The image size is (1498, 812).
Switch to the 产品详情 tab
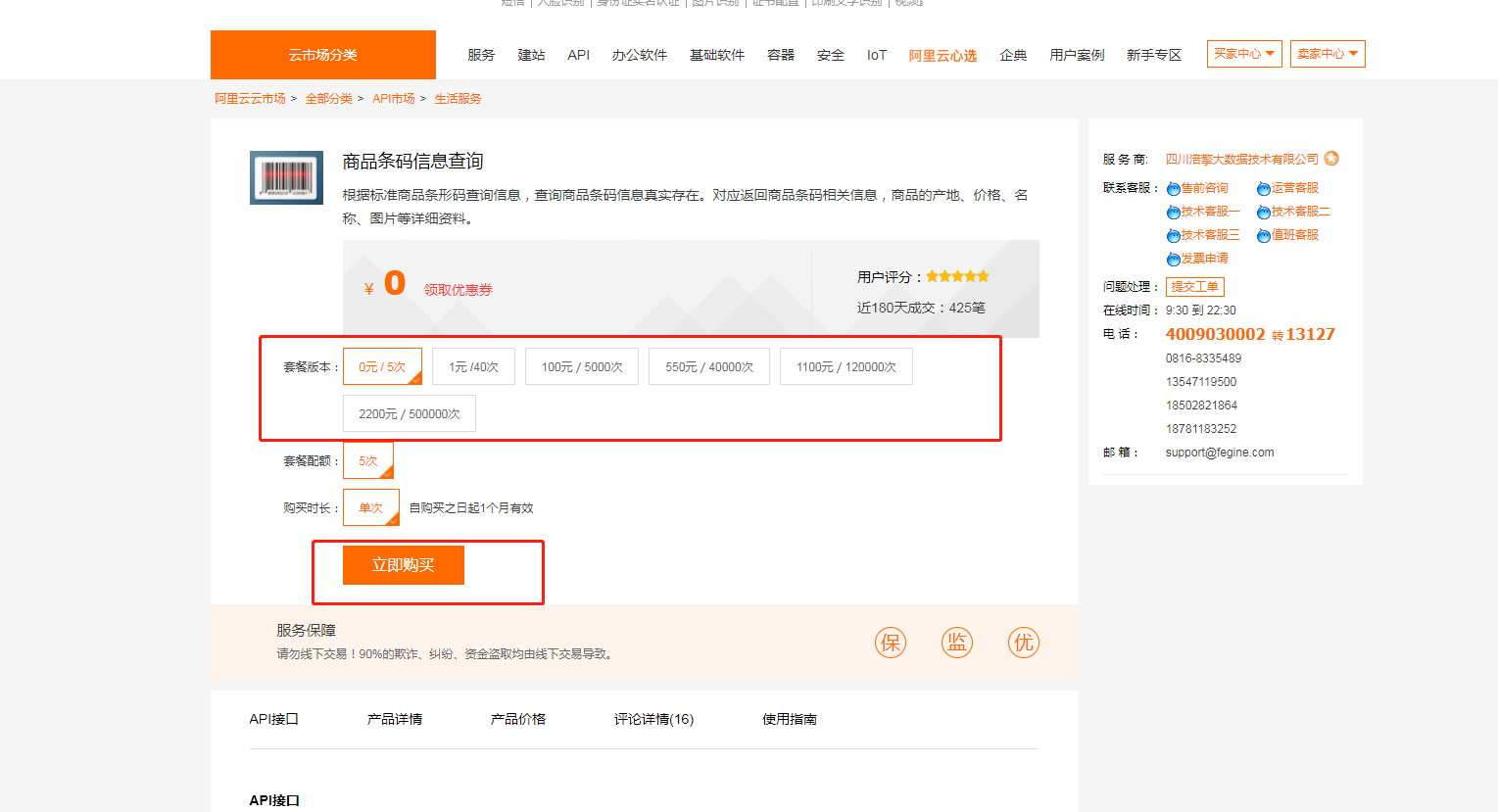coord(395,719)
